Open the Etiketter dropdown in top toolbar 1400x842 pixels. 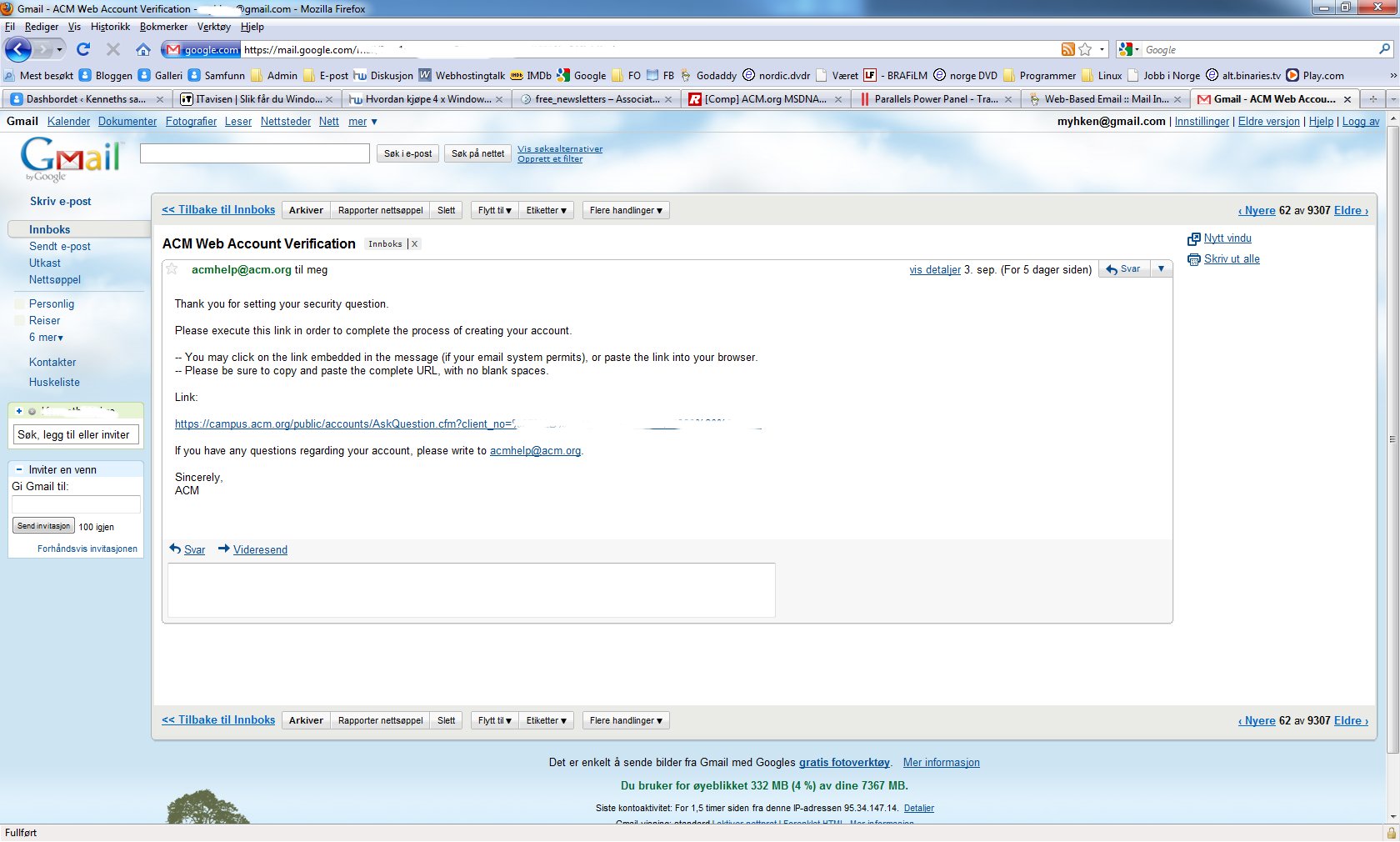[x=546, y=210]
